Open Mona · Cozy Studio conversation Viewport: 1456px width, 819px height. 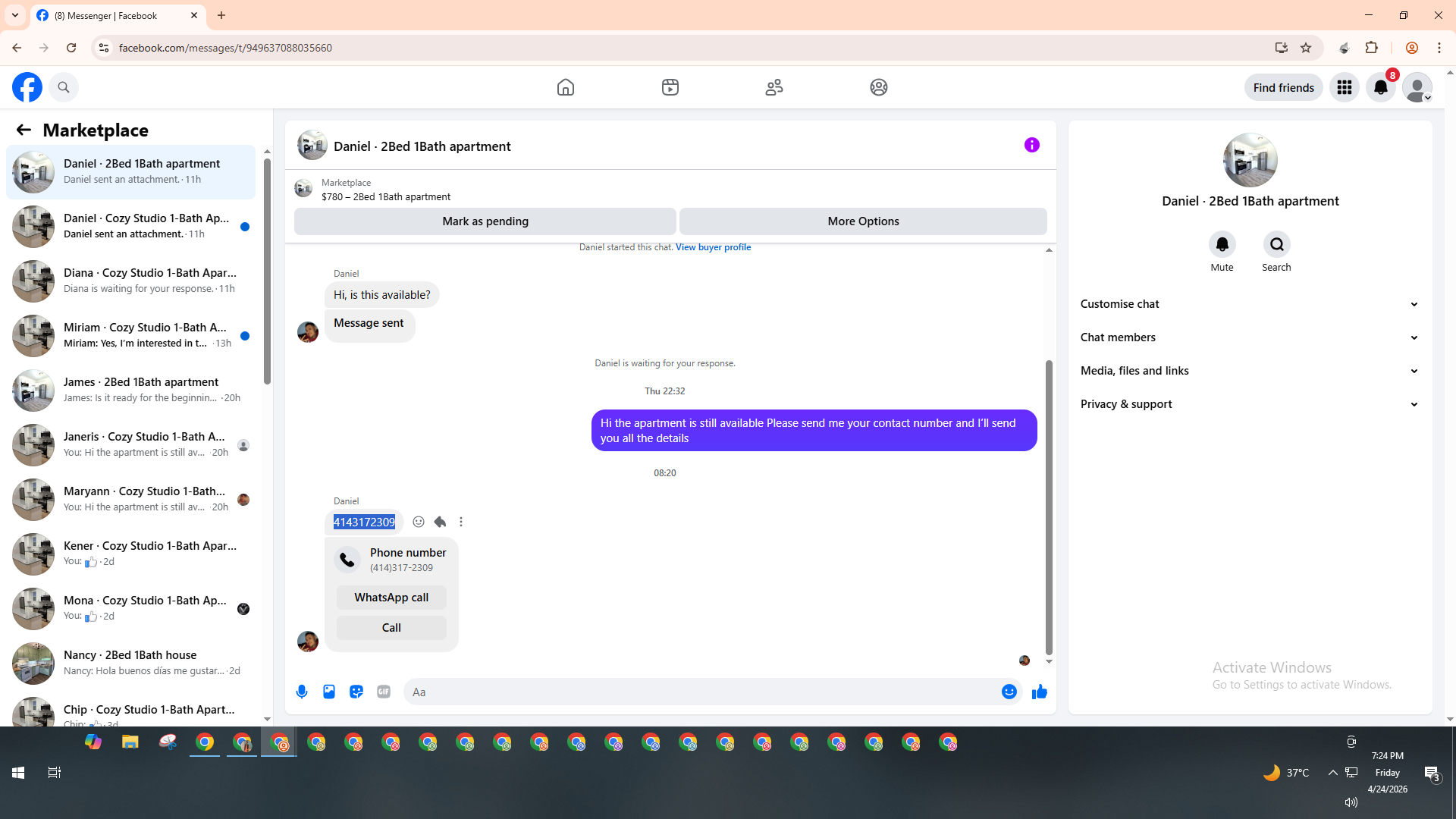pos(130,609)
